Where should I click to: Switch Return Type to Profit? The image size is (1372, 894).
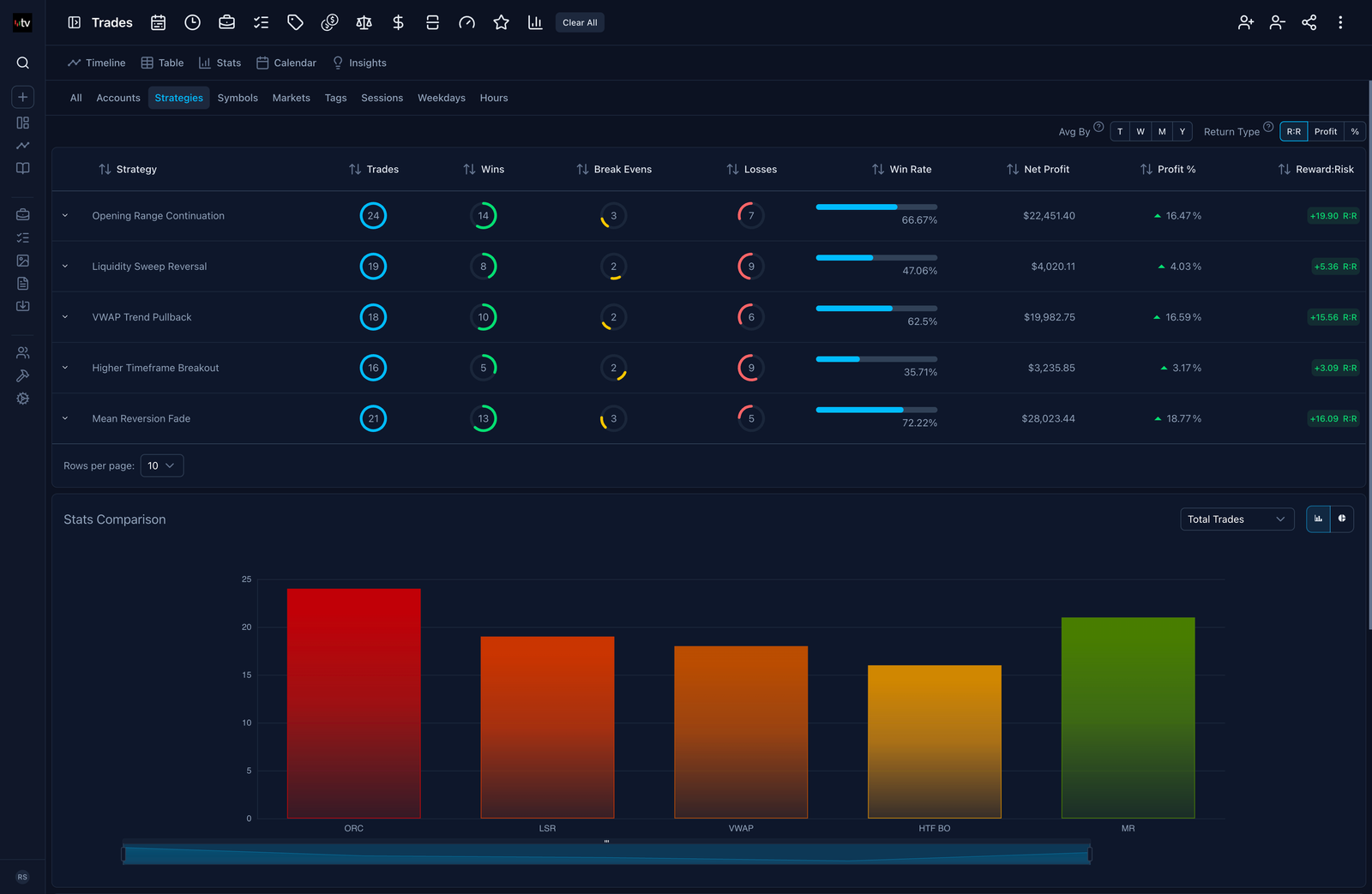tap(1325, 132)
